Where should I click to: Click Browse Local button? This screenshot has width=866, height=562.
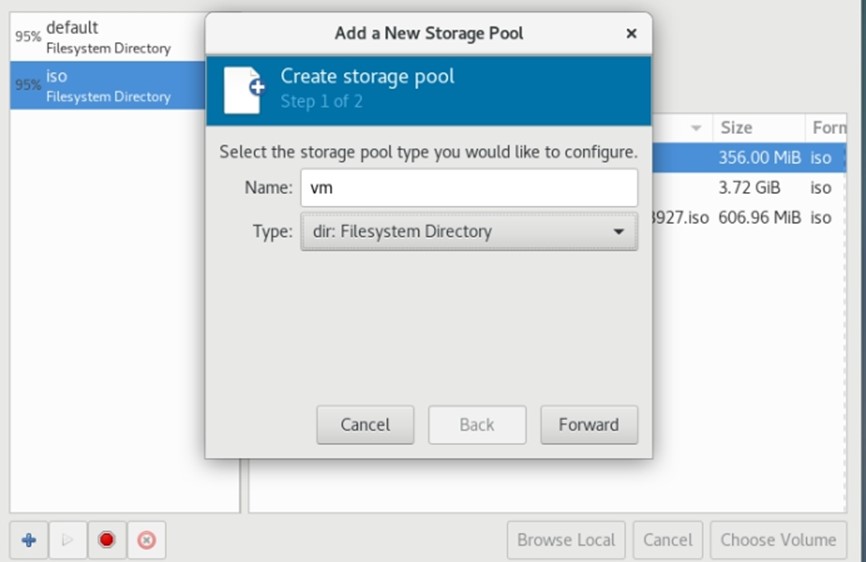click(566, 540)
